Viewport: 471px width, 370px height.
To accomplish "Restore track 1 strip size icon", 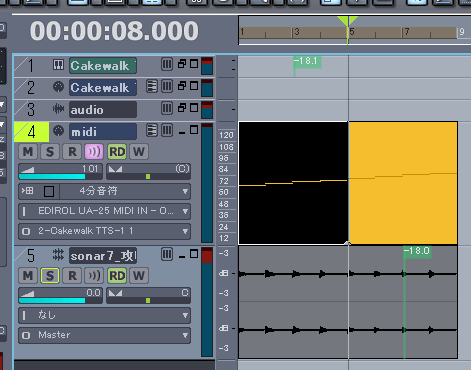I will 182,64.
